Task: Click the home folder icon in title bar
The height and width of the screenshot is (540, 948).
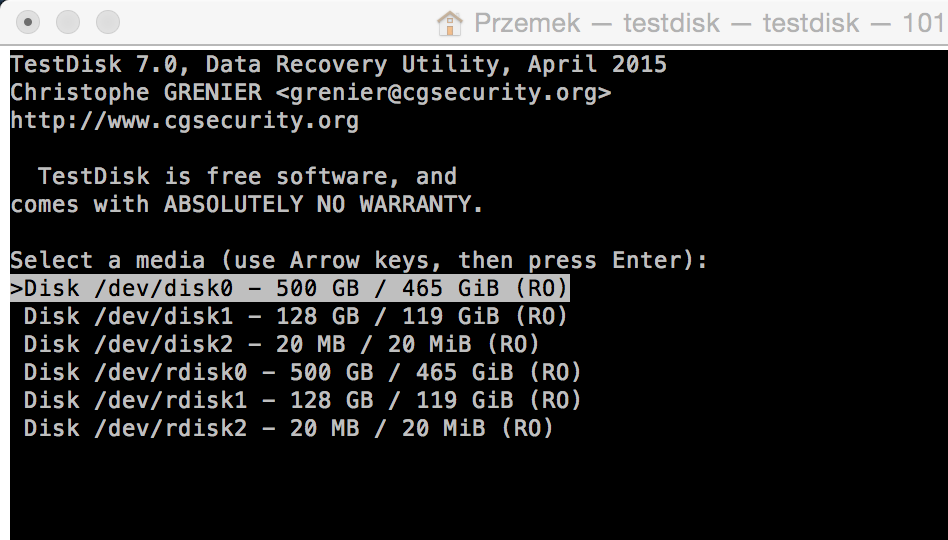Action: click(449, 24)
